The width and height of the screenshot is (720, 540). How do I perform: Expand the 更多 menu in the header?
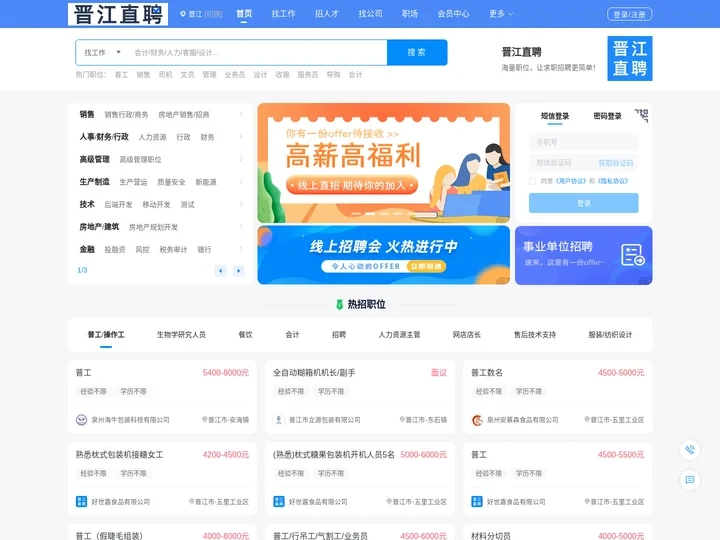click(501, 14)
